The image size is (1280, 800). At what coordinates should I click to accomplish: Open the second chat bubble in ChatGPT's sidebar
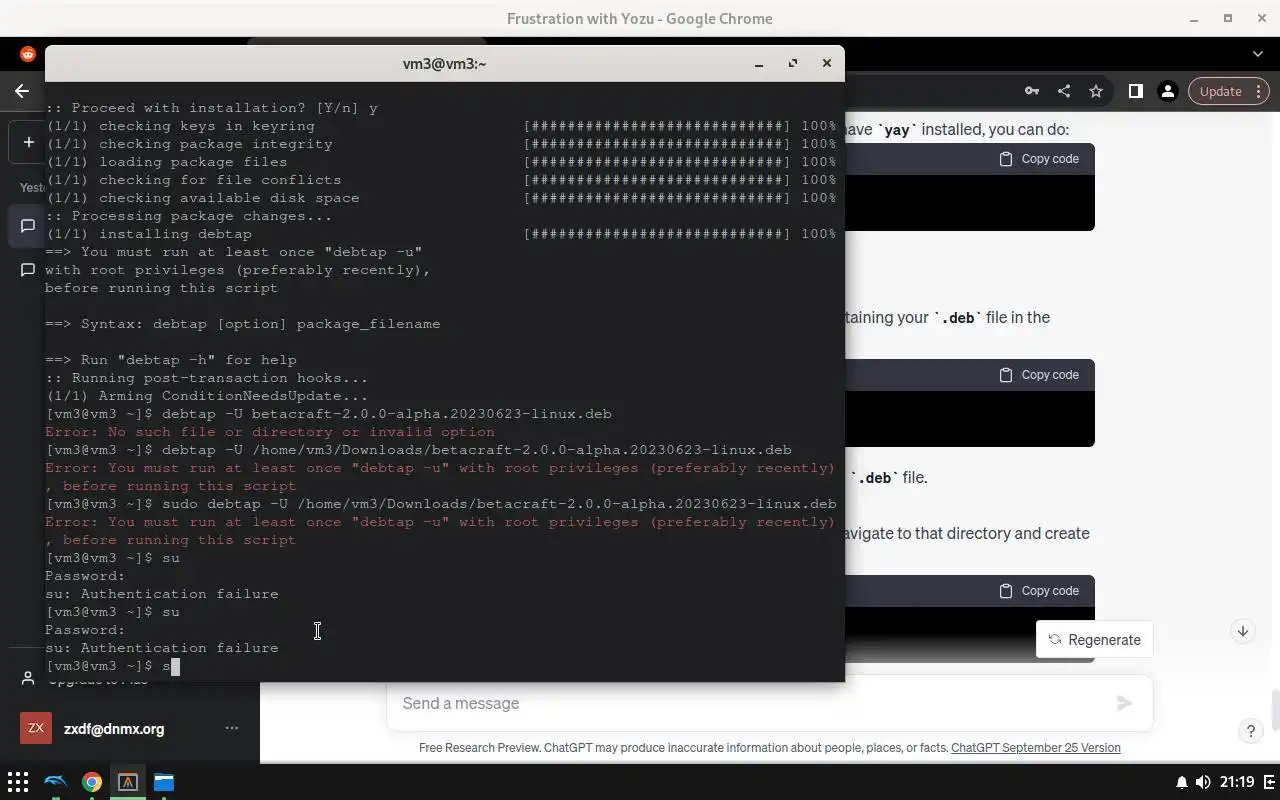[x=28, y=270]
